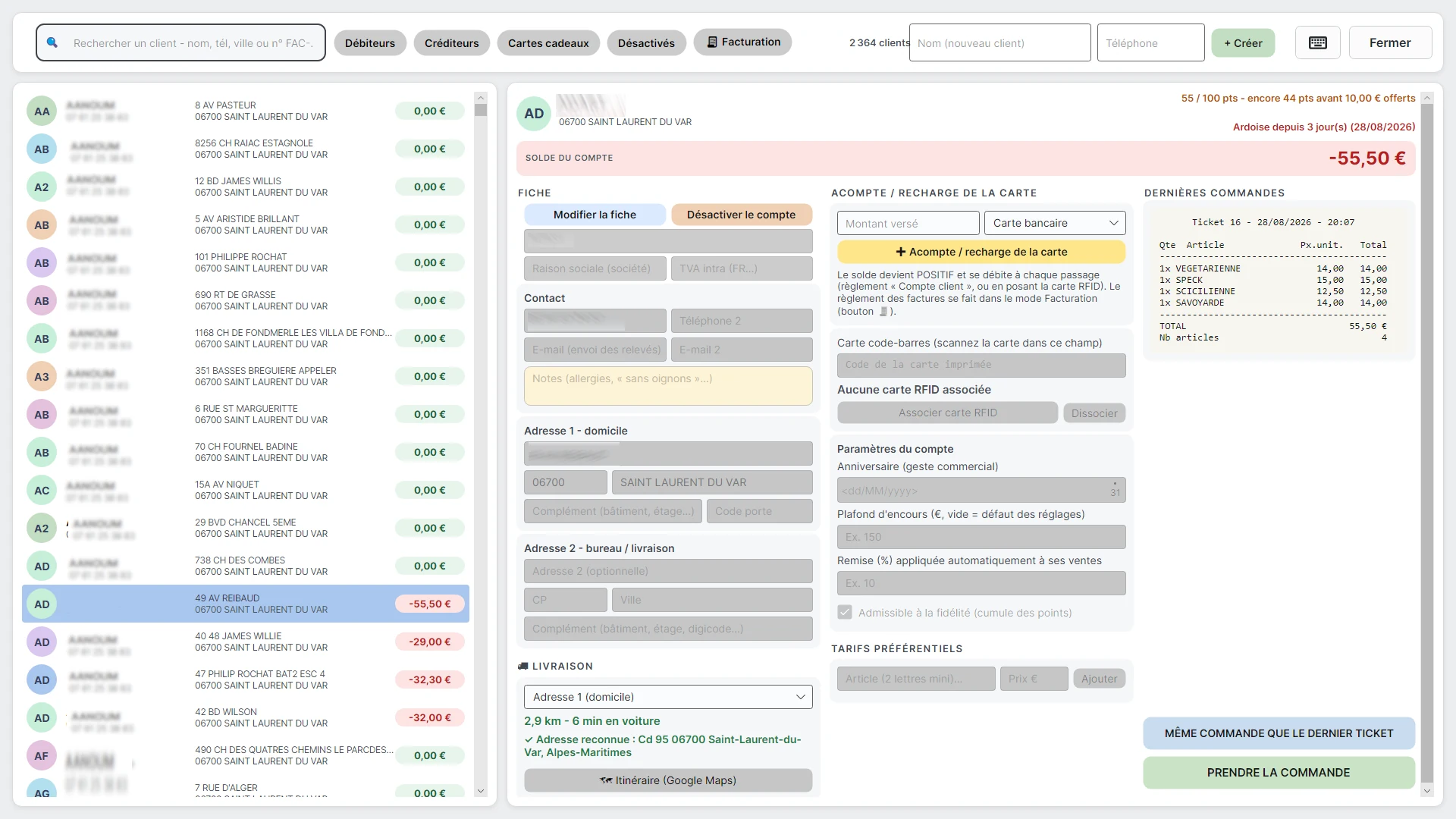Click the -29,00 € balance badge

coord(430,642)
